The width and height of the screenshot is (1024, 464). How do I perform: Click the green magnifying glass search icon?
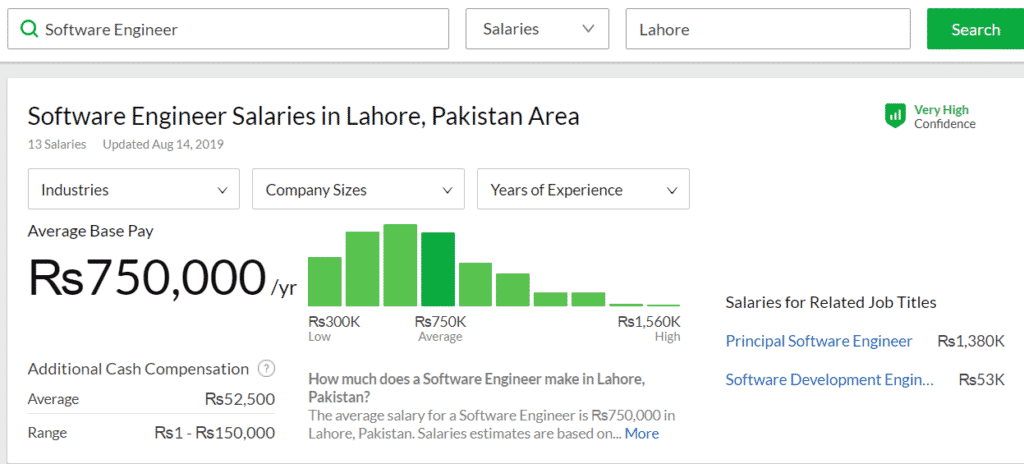[28, 29]
